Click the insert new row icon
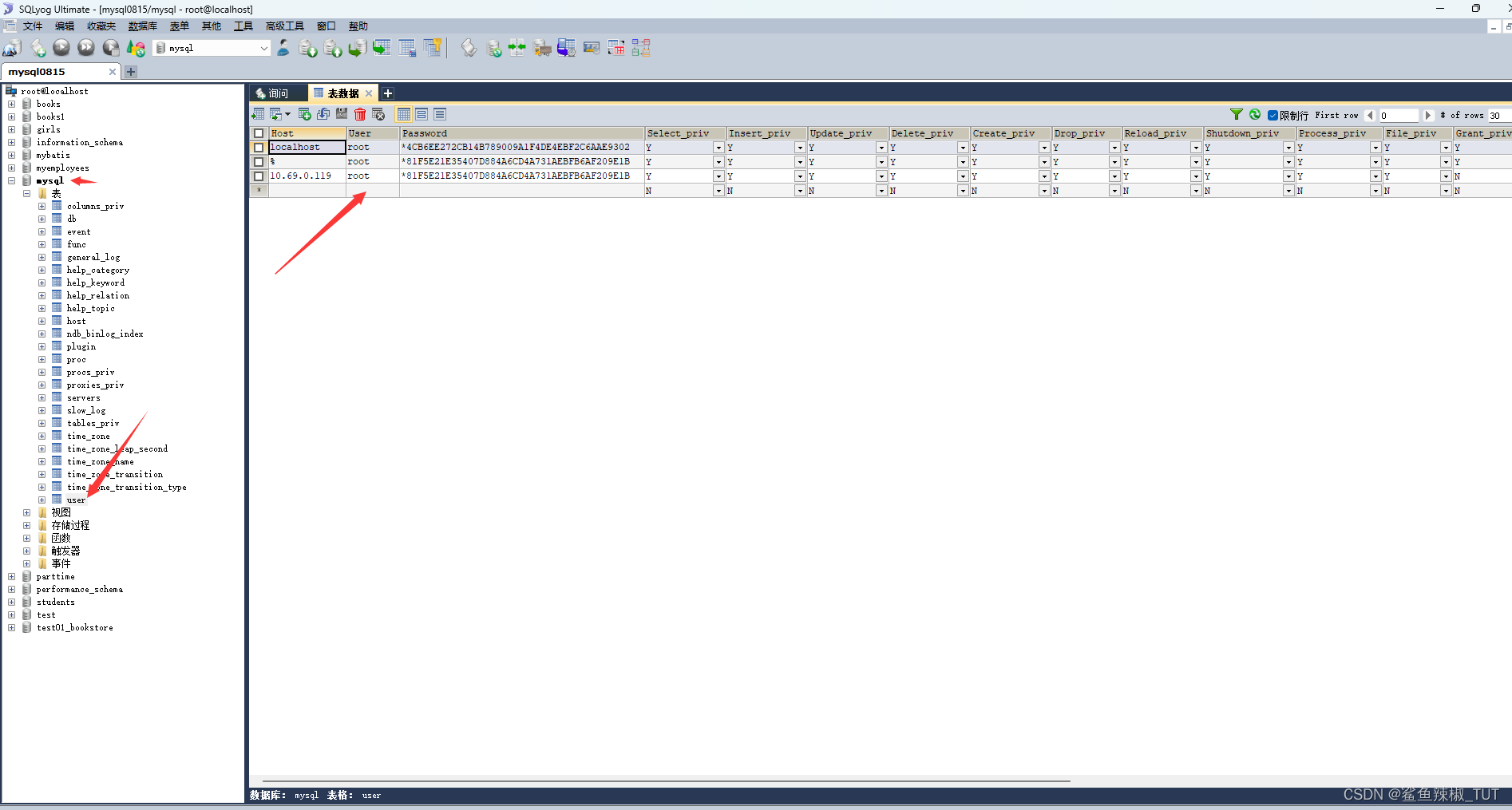1512x810 pixels. (x=304, y=114)
